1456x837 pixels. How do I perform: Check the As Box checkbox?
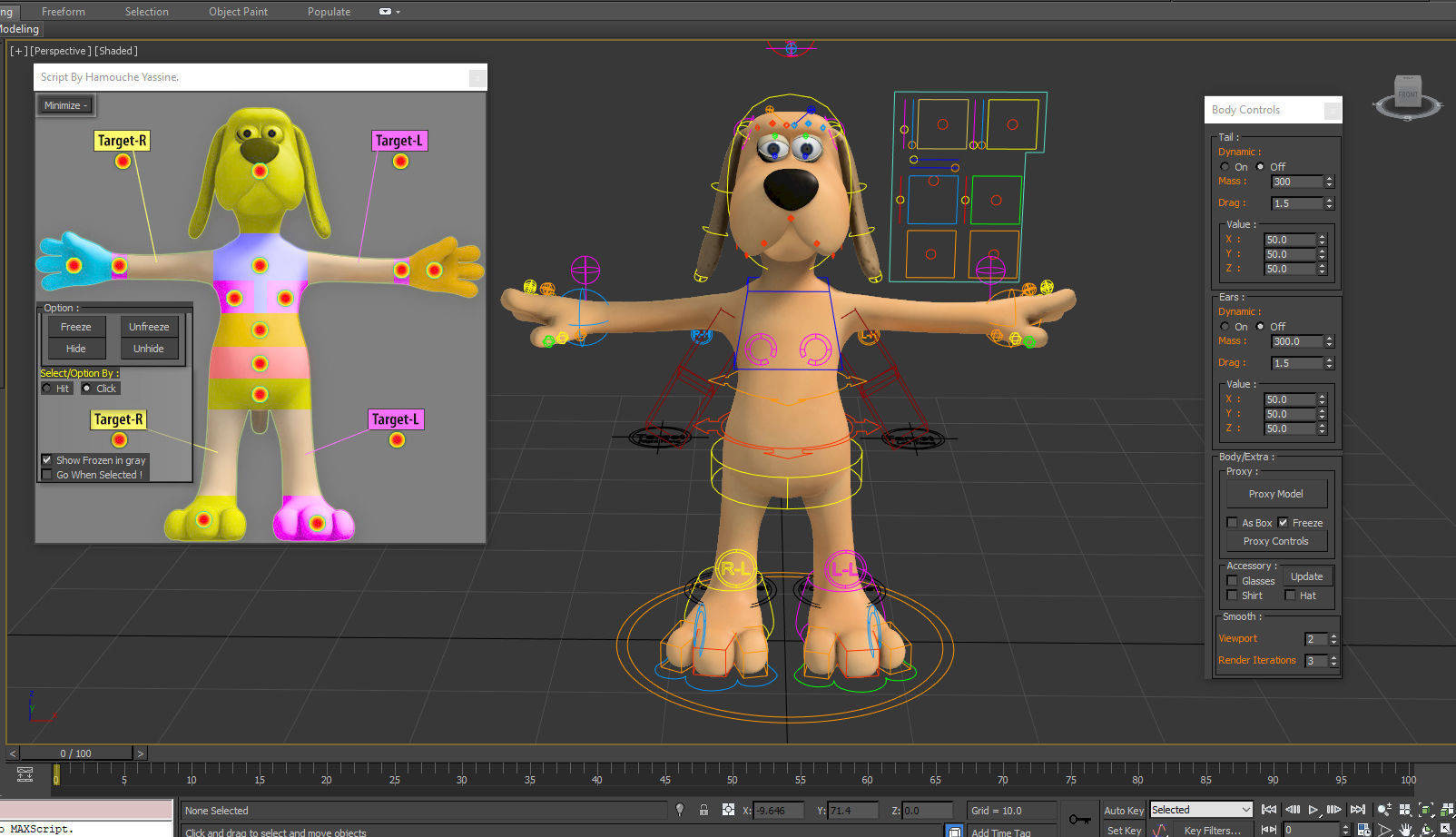(1232, 523)
